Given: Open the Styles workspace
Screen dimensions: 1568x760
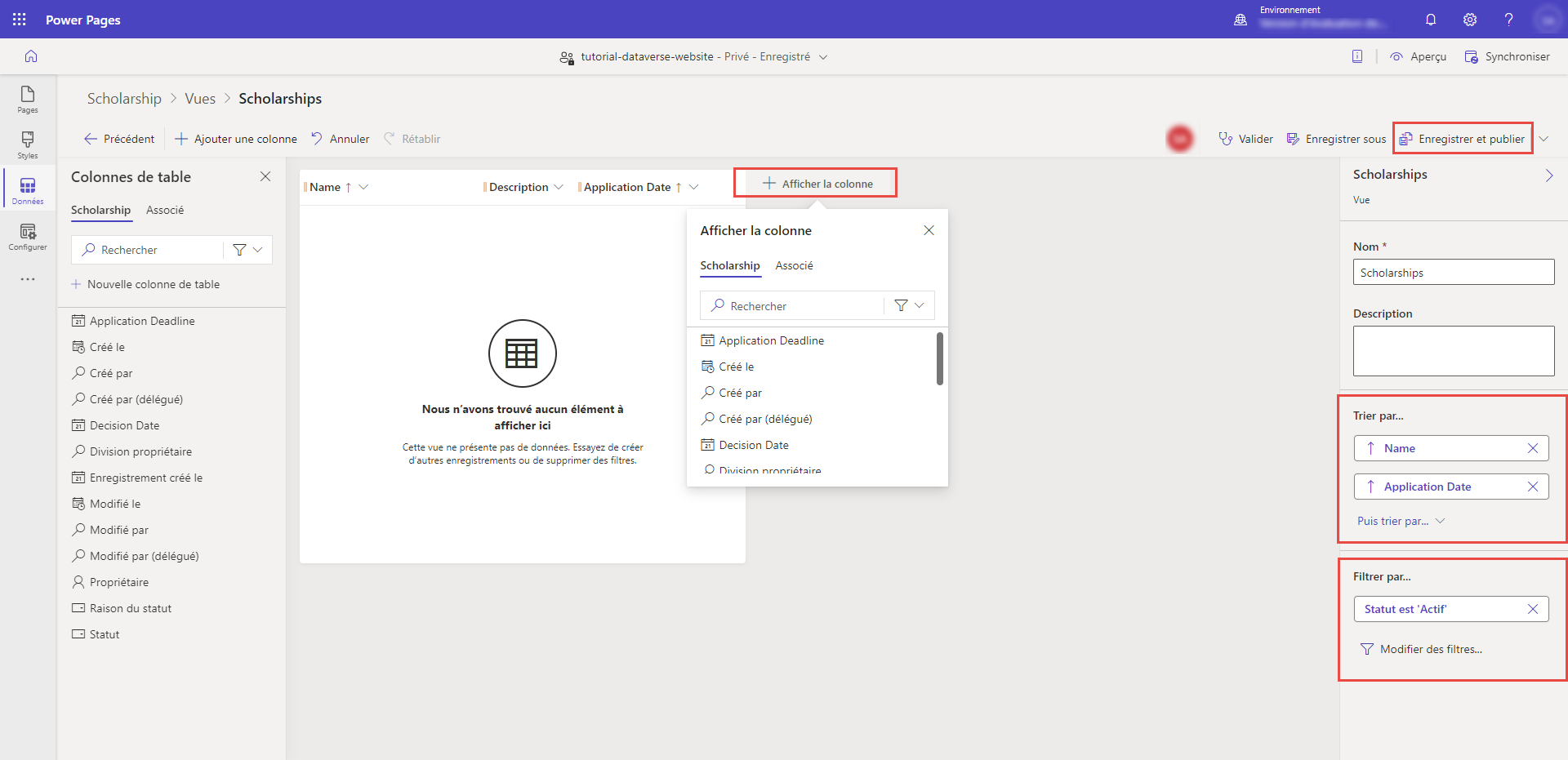Looking at the screenshot, I should [28, 145].
